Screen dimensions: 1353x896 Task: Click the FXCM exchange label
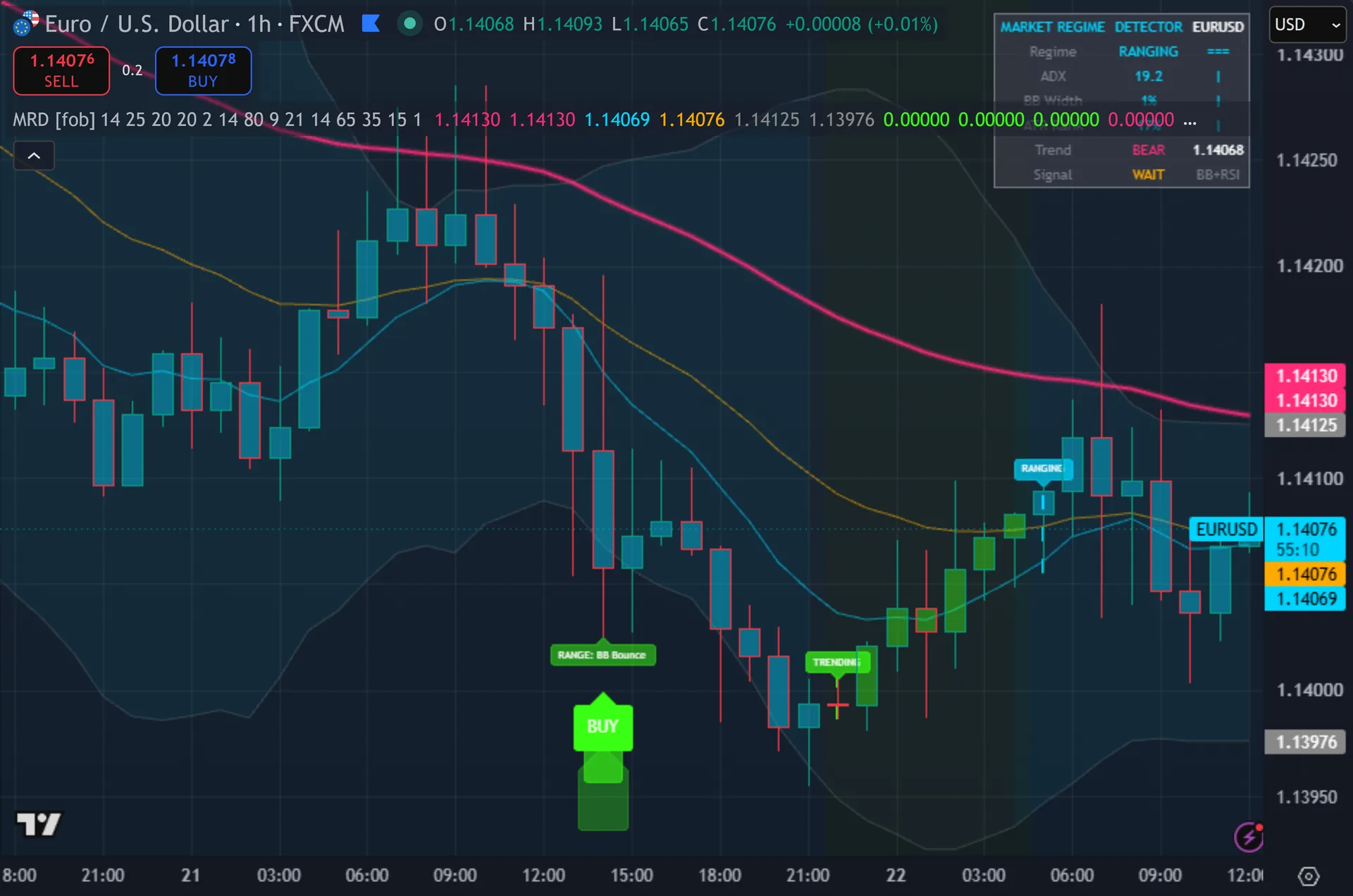(x=316, y=24)
